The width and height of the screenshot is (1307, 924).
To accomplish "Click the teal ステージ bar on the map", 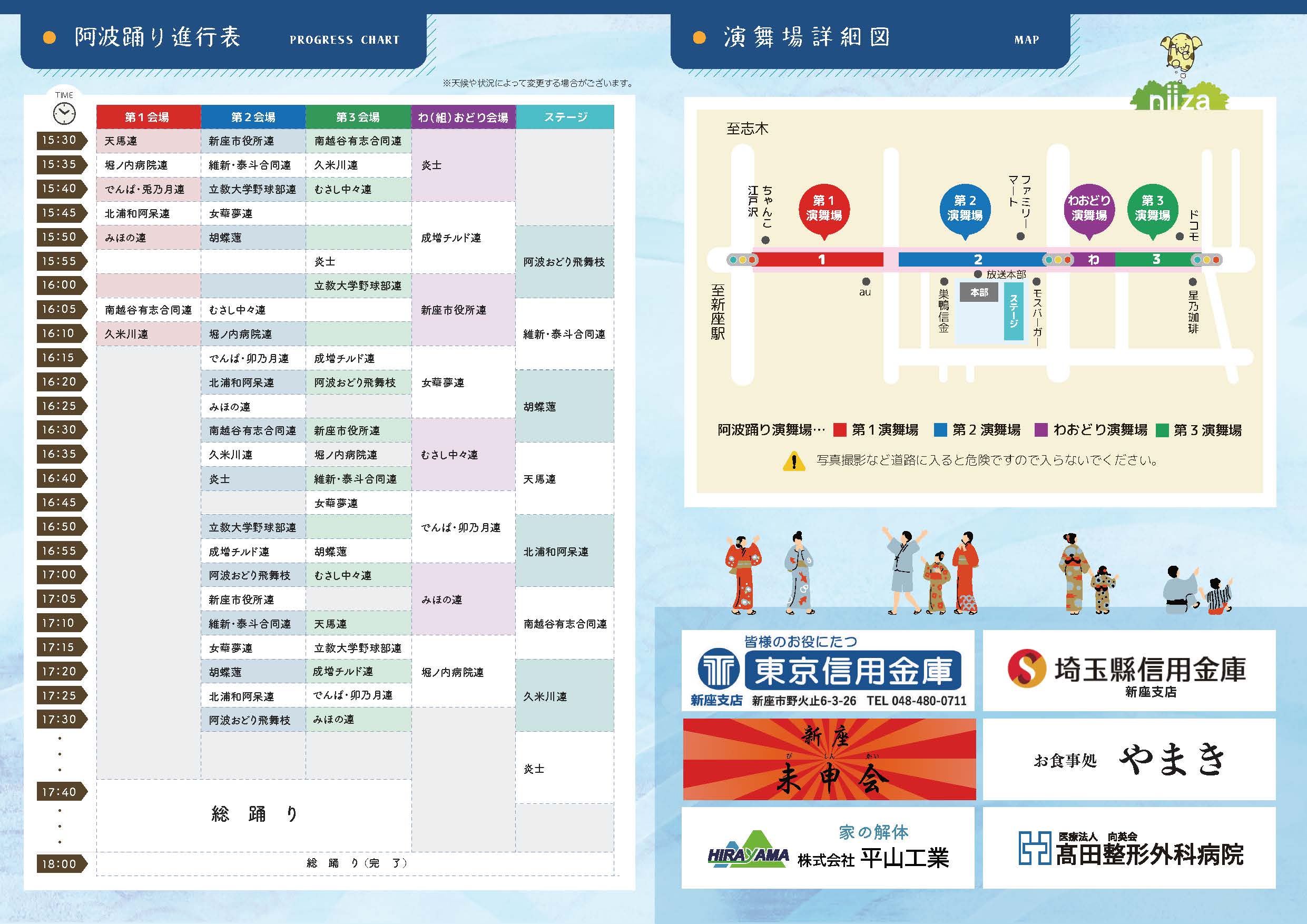I will pos(1013,311).
